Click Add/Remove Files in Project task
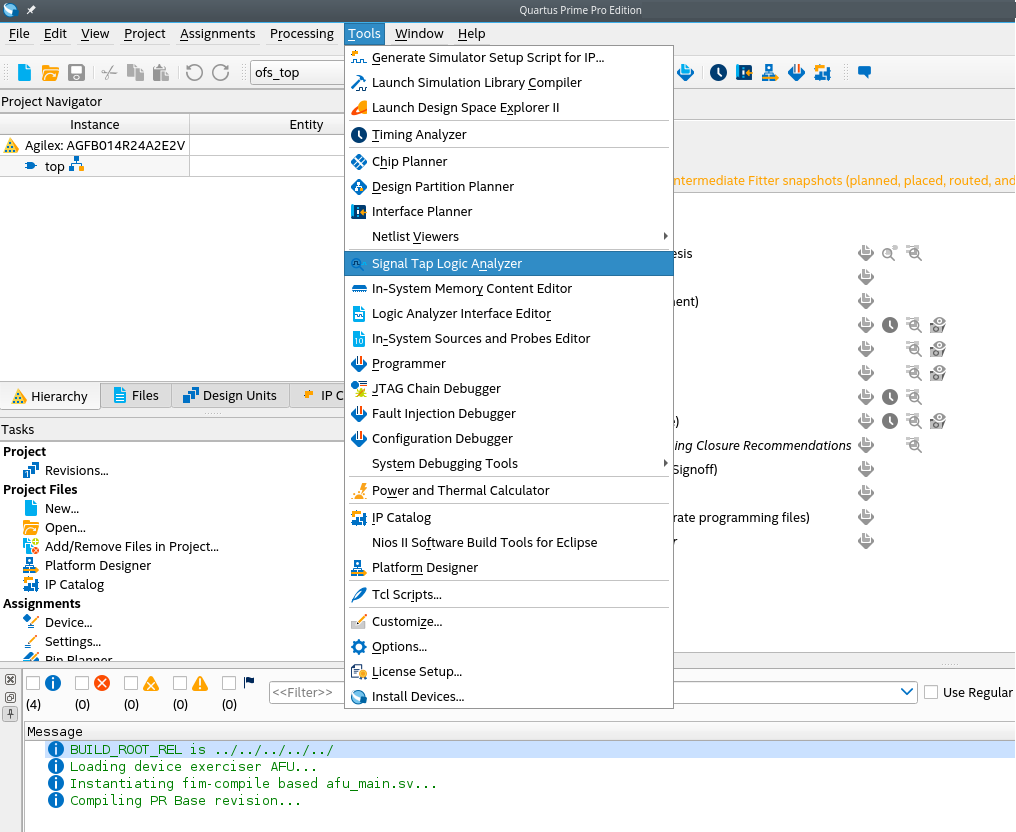1016x832 pixels. point(131,546)
